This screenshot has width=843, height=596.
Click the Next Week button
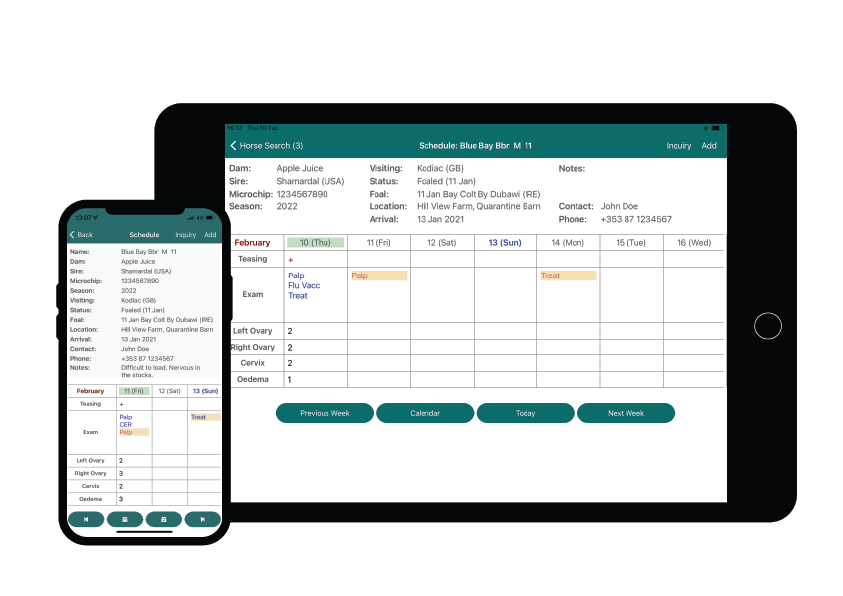click(x=626, y=413)
